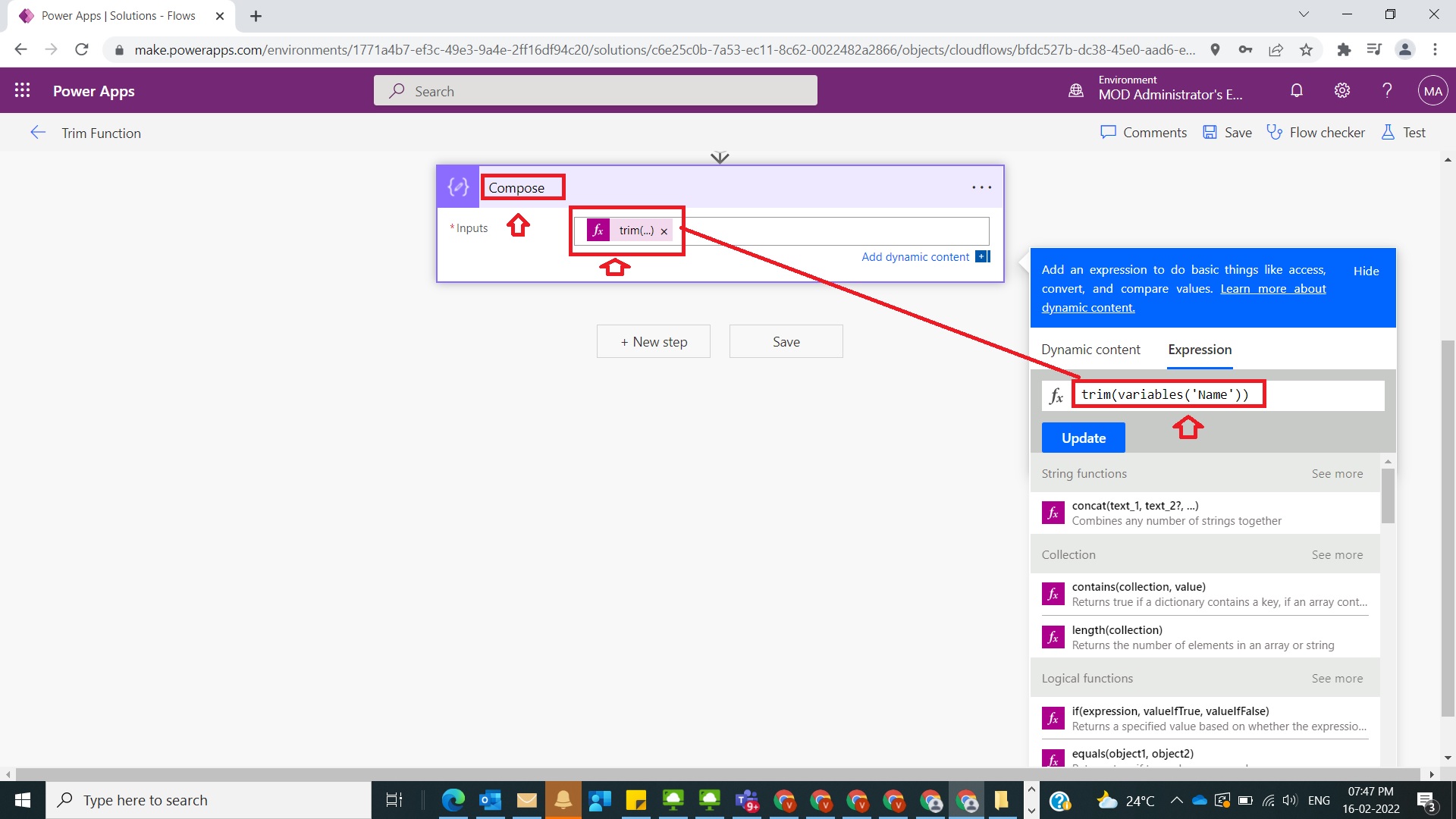Open the Flow checker

pos(1316,133)
